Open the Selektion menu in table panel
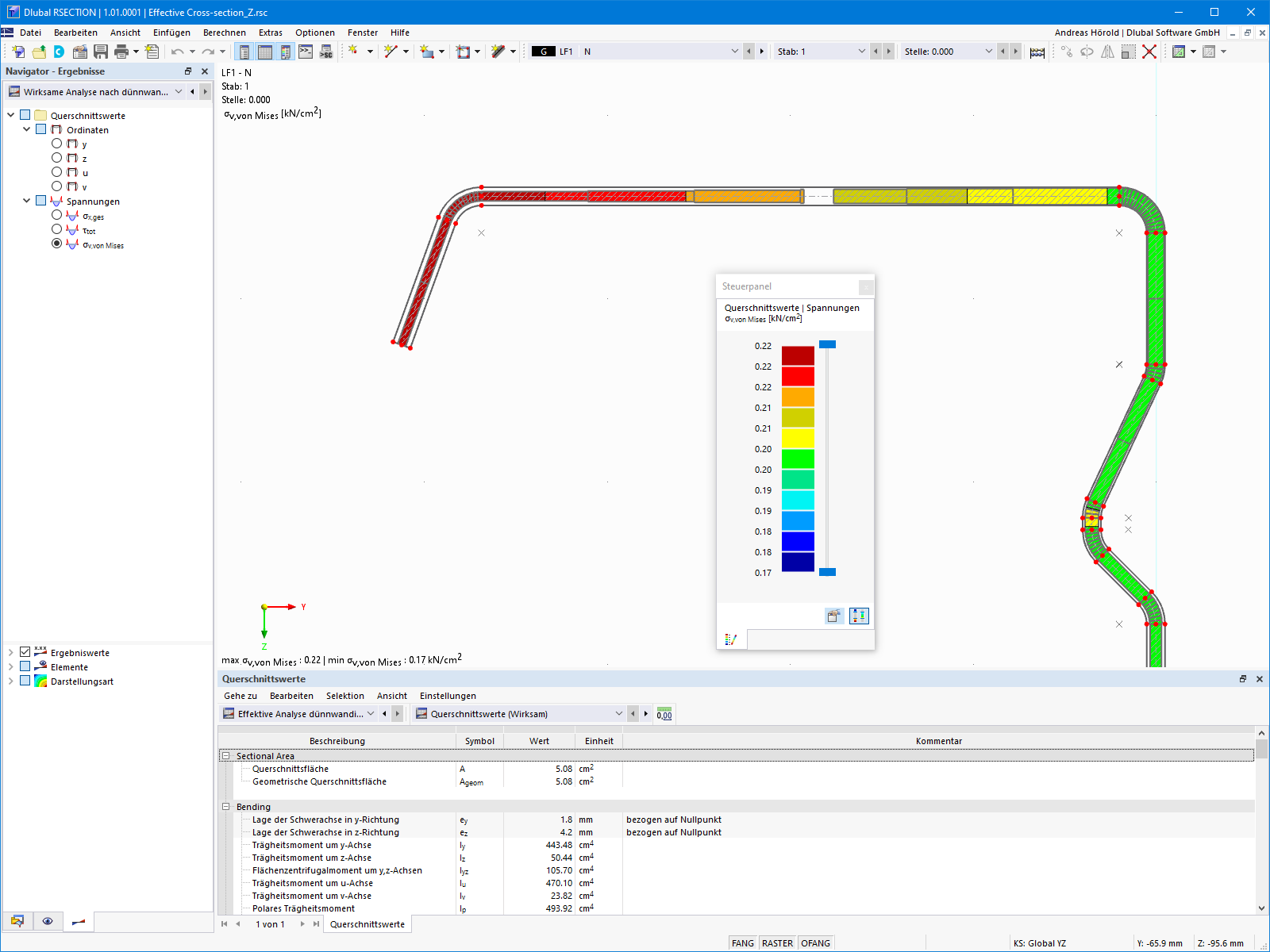The image size is (1270, 952). tap(345, 696)
